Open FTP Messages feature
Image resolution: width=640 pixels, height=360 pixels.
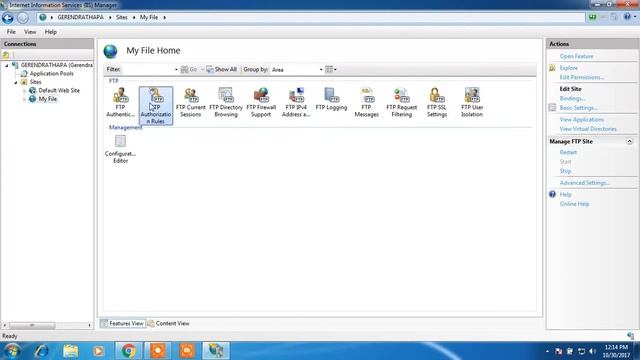pos(366,102)
